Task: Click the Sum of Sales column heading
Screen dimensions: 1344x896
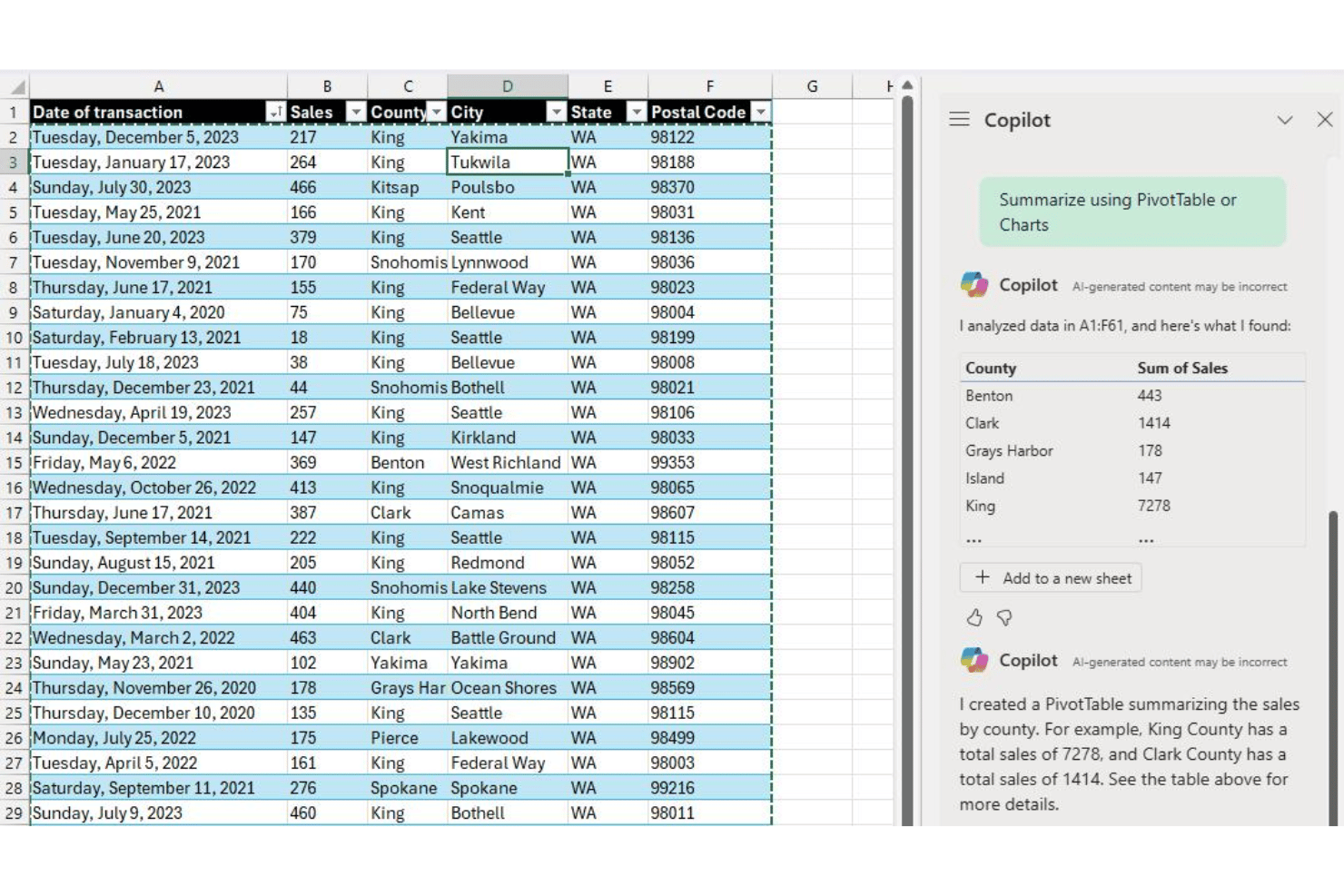Action: point(1182,368)
